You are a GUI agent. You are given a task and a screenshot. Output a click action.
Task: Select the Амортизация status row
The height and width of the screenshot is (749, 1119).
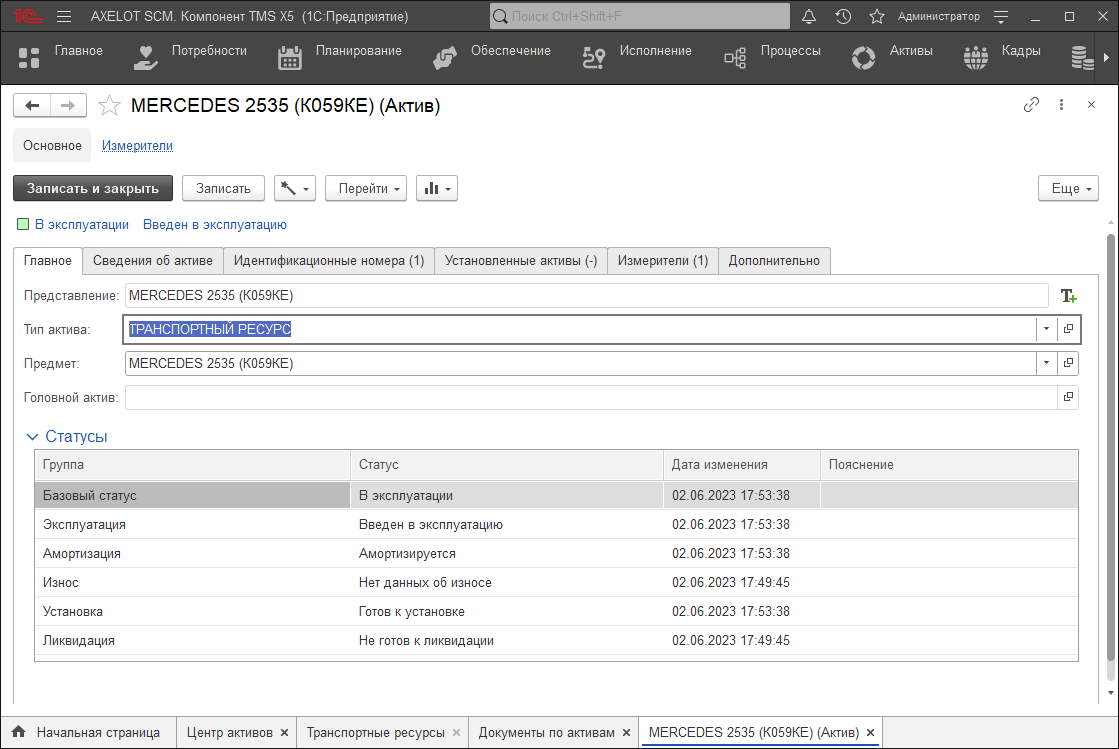pyautogui.click(x=556, y=554)
